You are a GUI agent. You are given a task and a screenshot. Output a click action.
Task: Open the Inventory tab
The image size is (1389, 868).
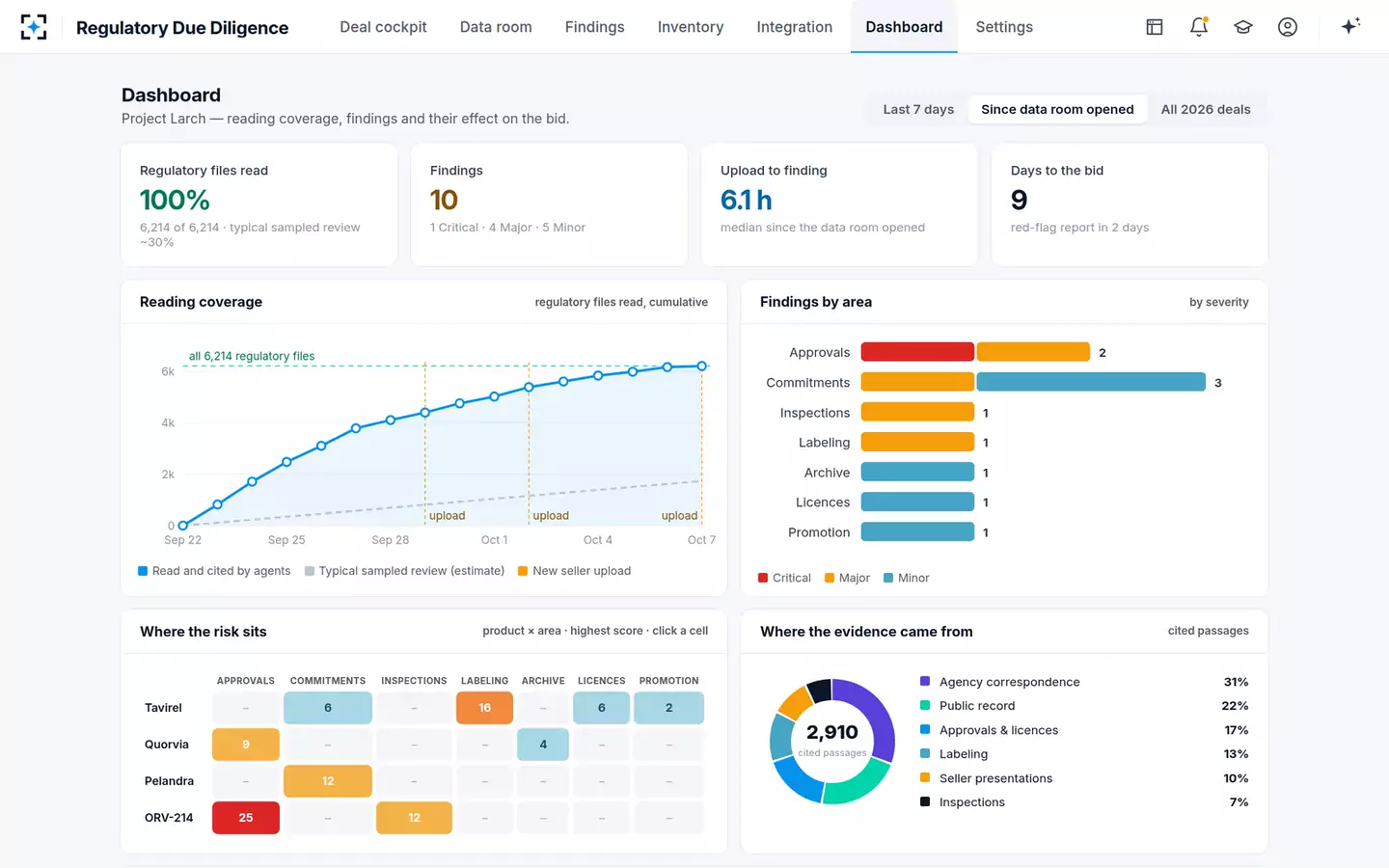(691, 27)
